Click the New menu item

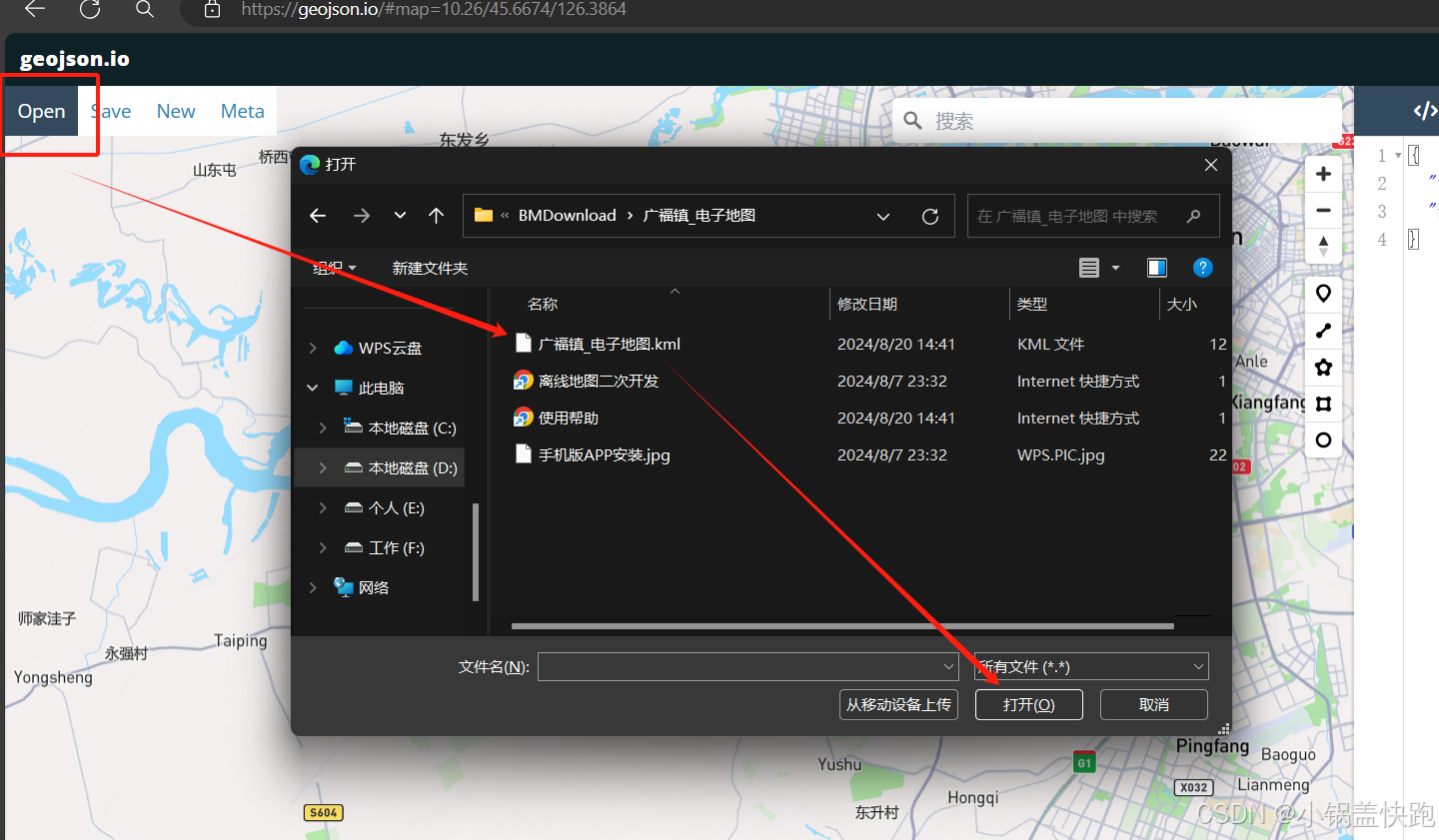point(176,111)
